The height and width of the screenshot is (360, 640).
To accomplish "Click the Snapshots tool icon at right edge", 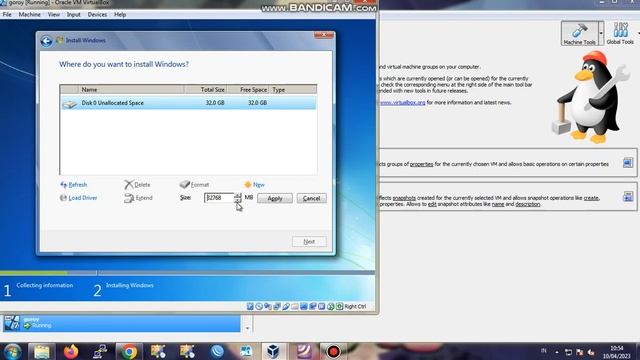I will [628, 197].
